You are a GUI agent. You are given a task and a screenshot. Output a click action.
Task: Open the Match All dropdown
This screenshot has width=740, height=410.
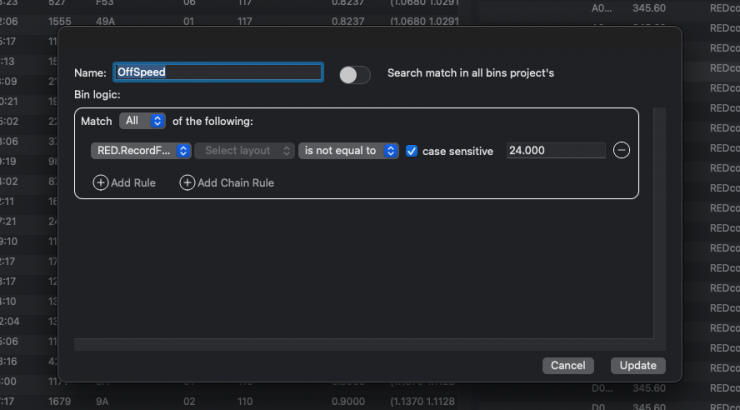point(142,121)
